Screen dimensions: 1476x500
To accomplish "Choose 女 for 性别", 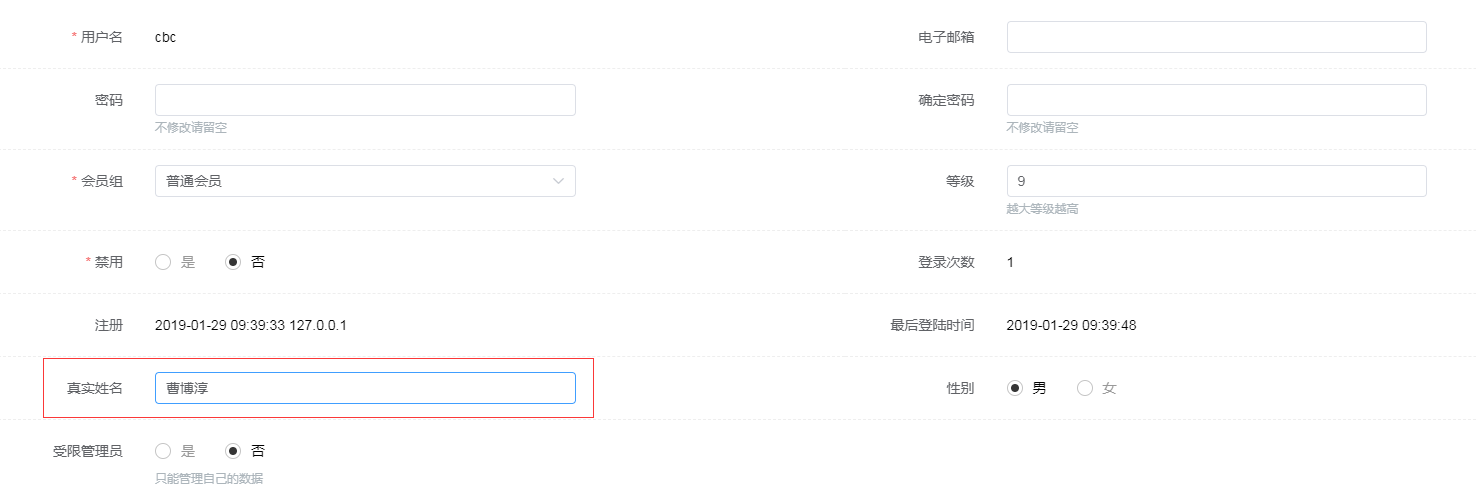I will point(1085,388).
